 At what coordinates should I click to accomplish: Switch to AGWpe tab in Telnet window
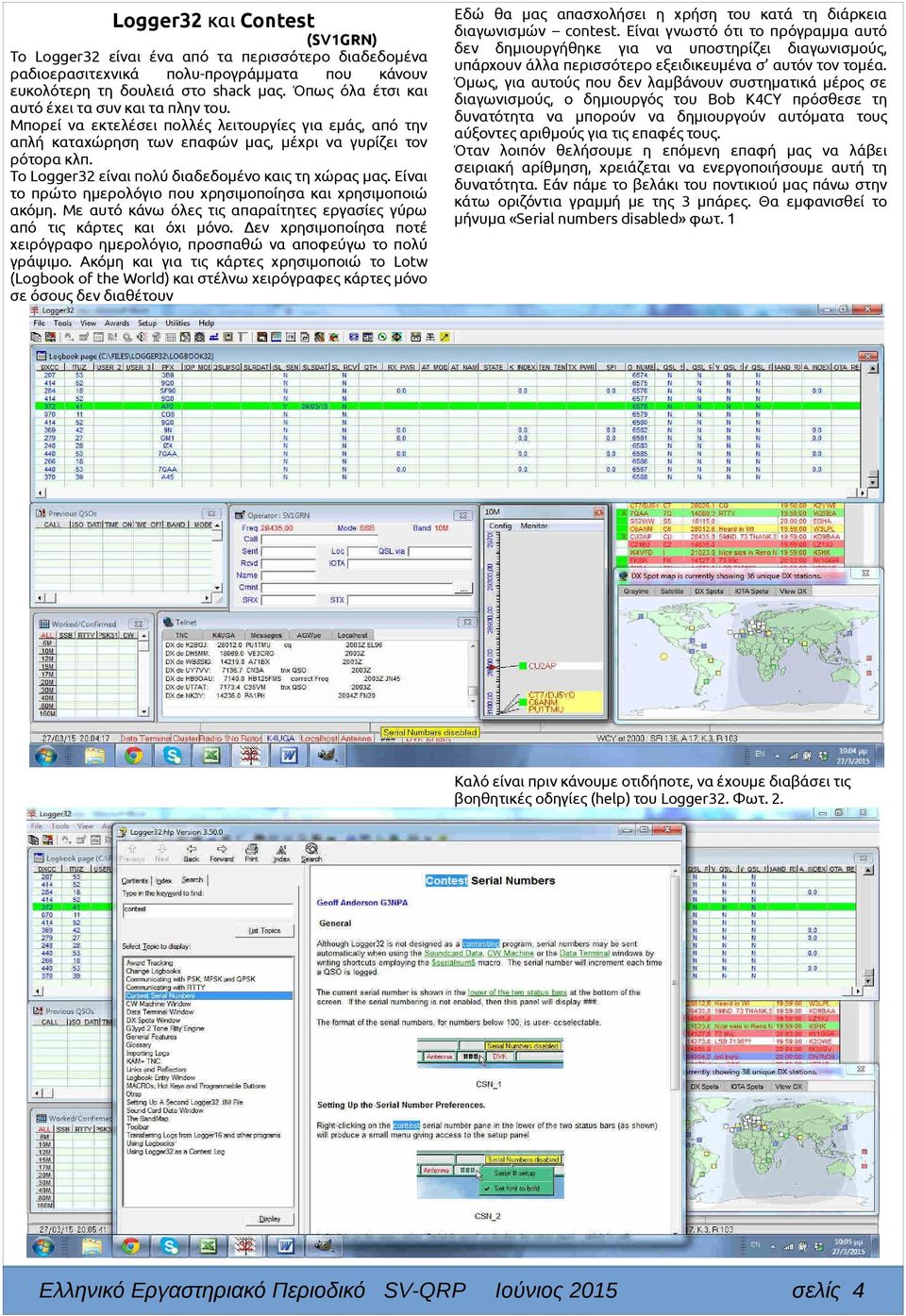point(309,636)
